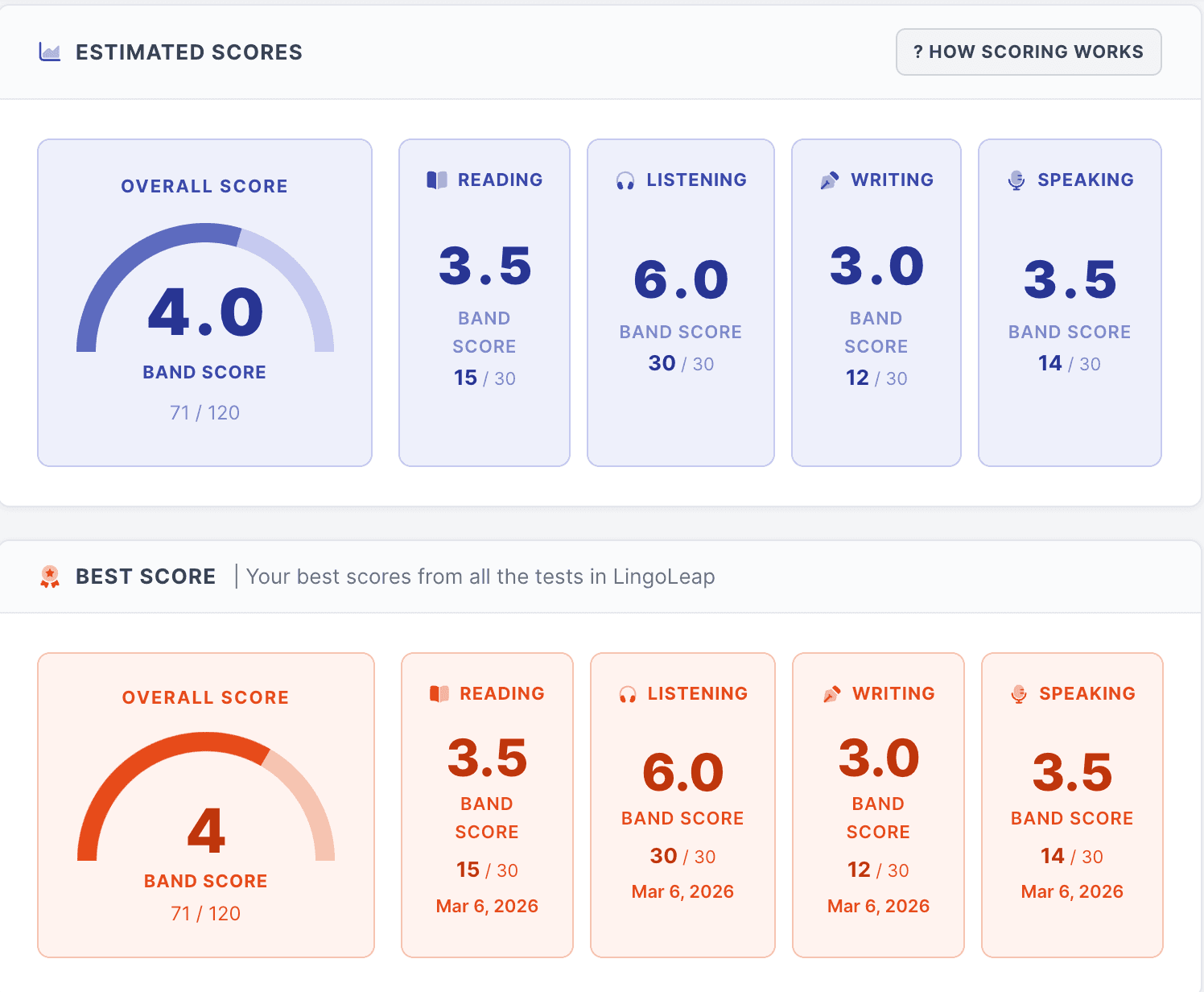Click the Best Score Listening card showing 30 / 30
The image size is (1204, 992).
click(682, 804)
